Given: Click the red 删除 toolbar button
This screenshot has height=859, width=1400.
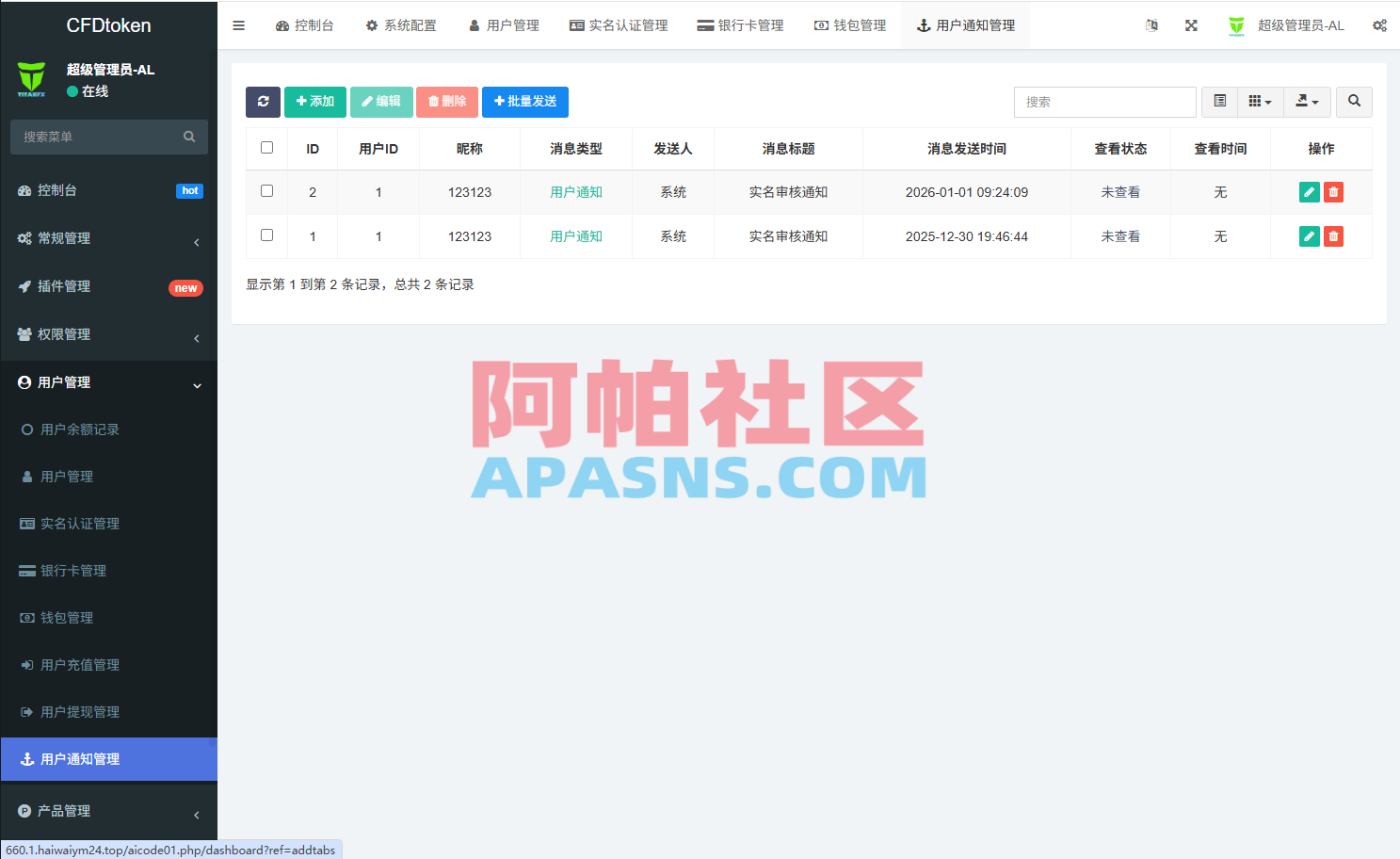Looking at the screenshot, I should 447,102.
